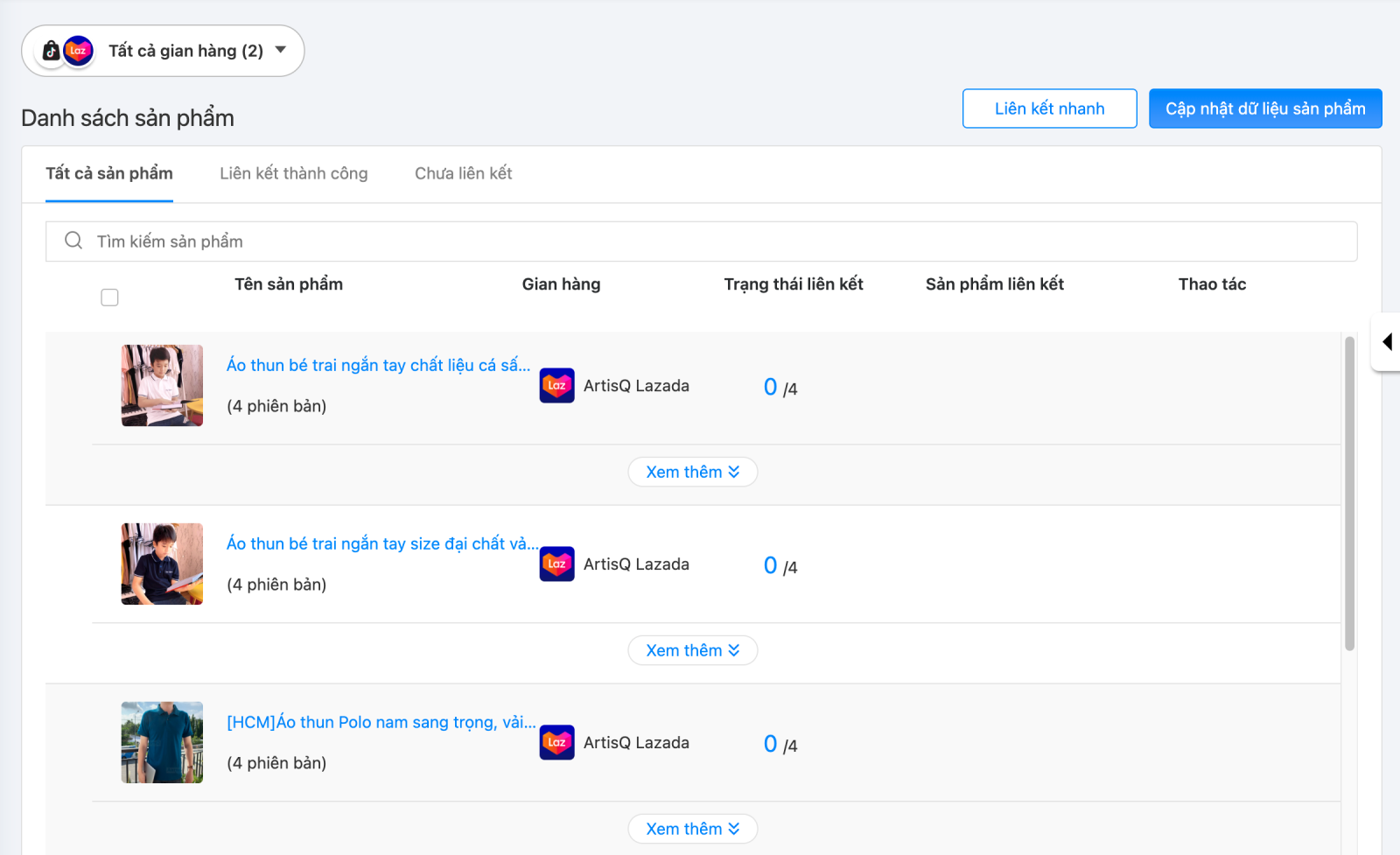Click the search magnifier icon
Viewport: 1400px width, 855px height.
73,241
